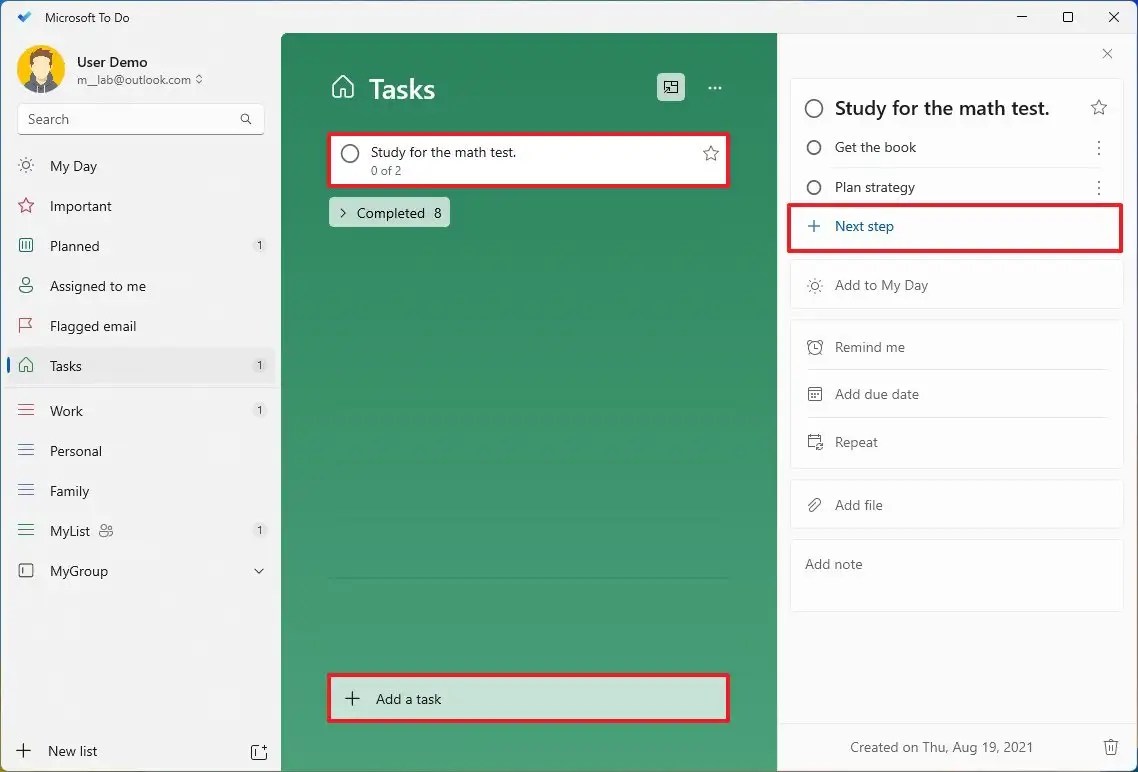Collapse the MyGroup section

coord(259,571)
